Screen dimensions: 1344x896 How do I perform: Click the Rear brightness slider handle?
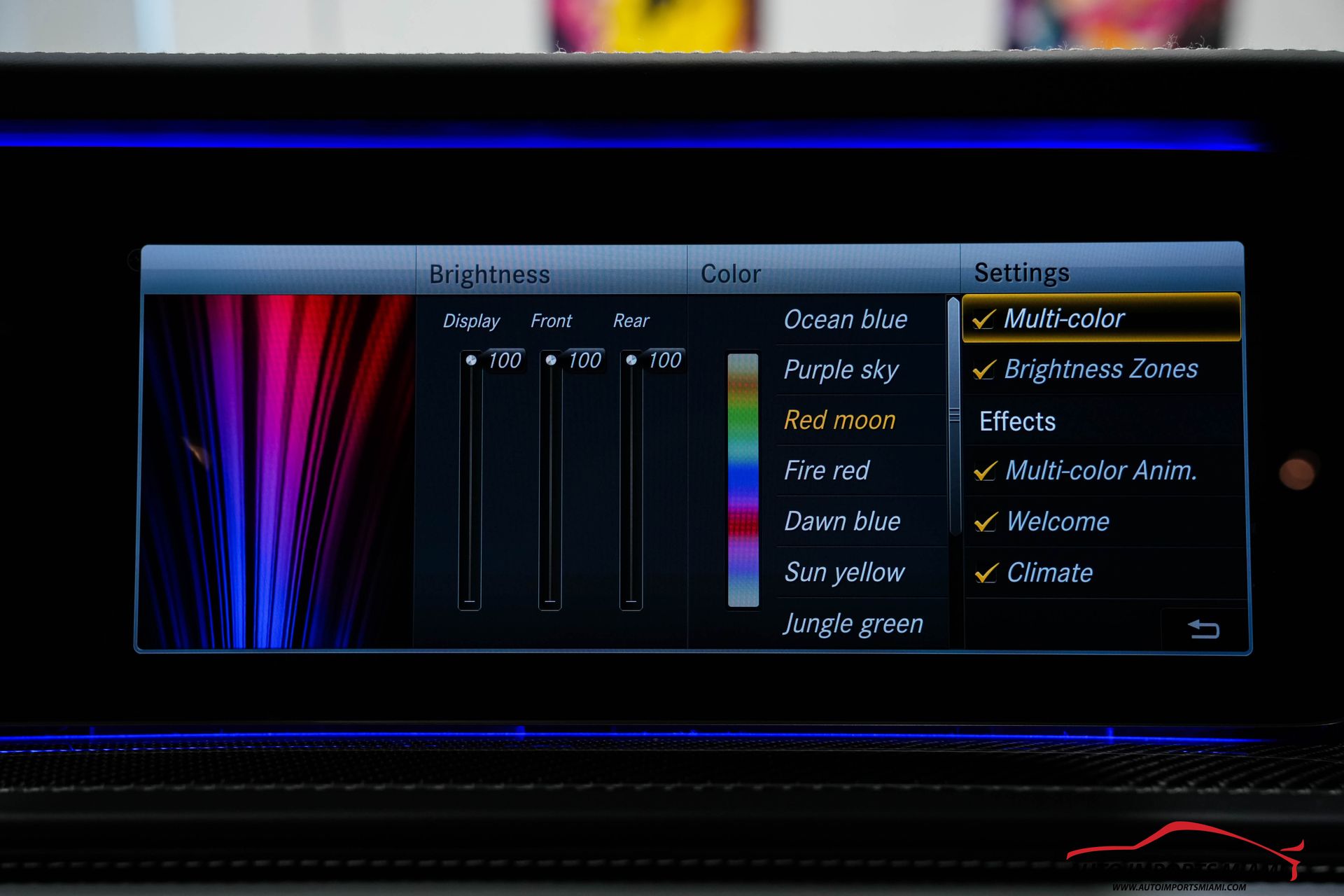coord(631,360)
